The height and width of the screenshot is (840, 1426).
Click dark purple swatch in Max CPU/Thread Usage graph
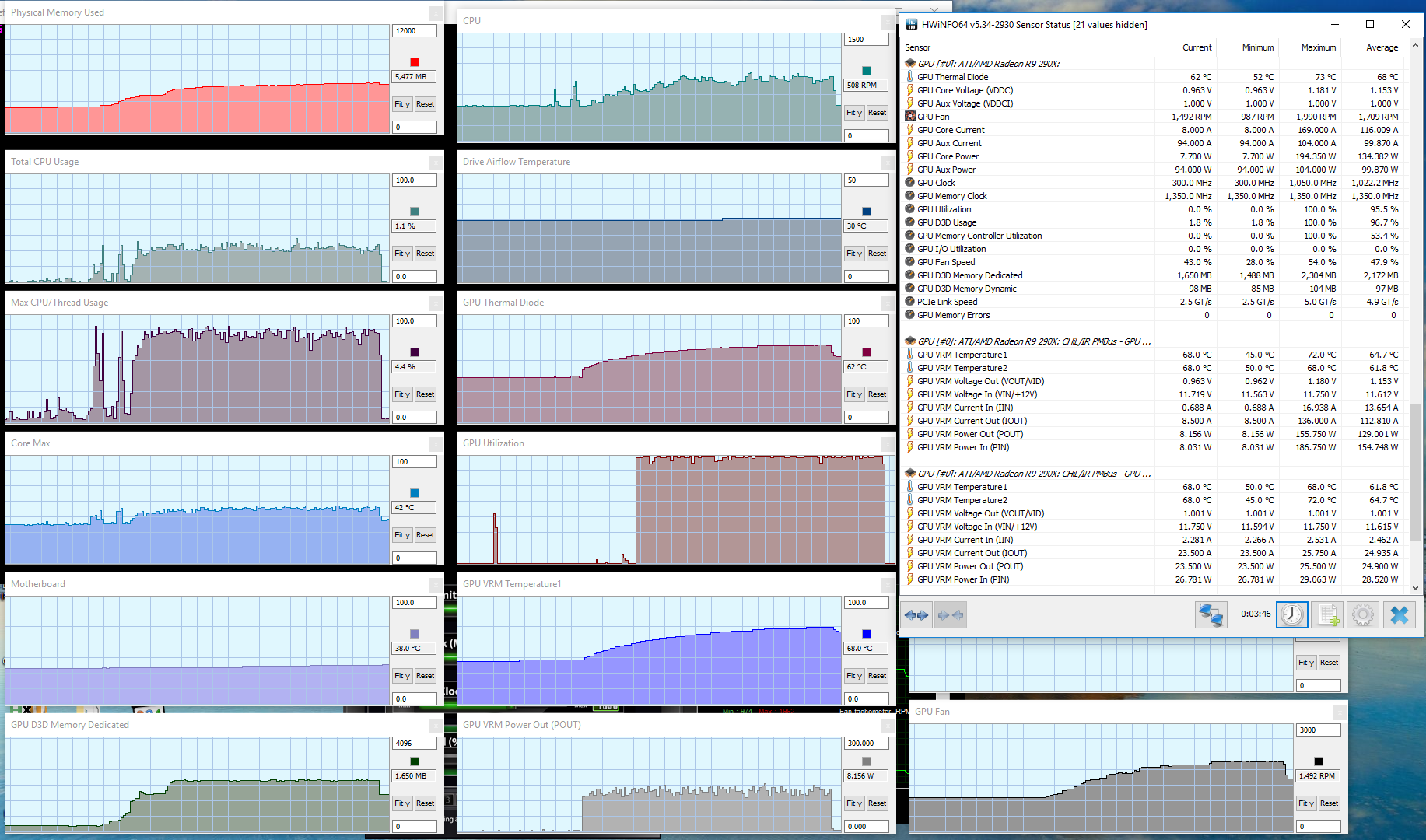[415, 352]
